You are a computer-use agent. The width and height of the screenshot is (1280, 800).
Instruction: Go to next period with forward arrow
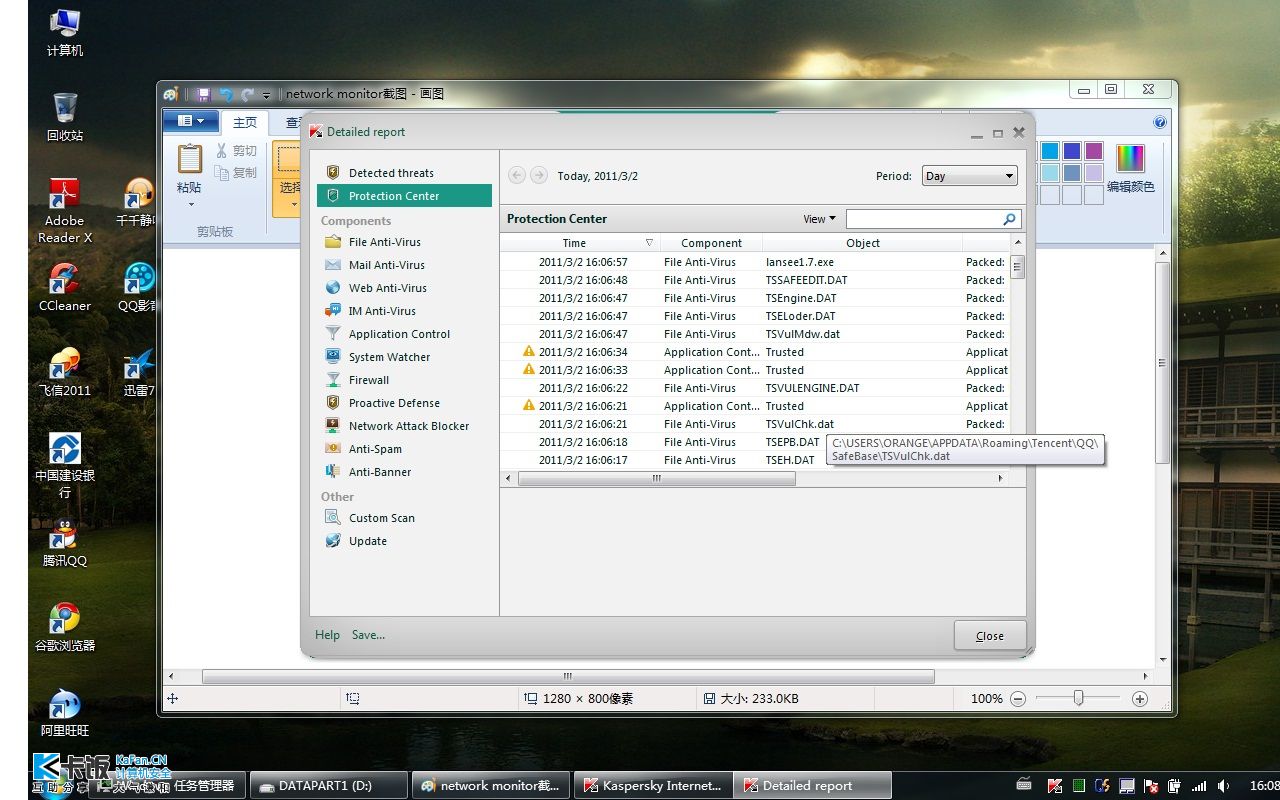point(539,175)
